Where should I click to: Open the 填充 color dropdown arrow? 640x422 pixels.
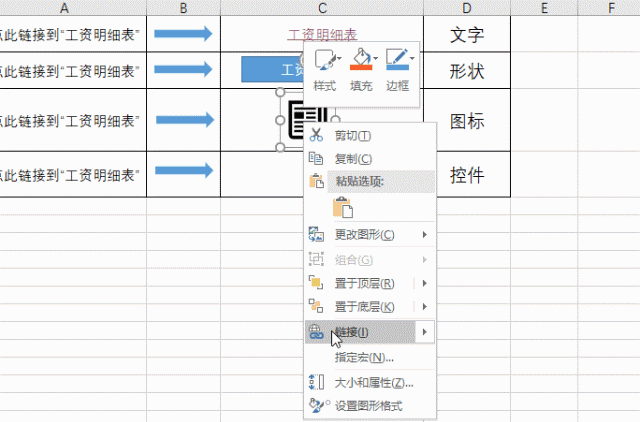pos(375,59)
